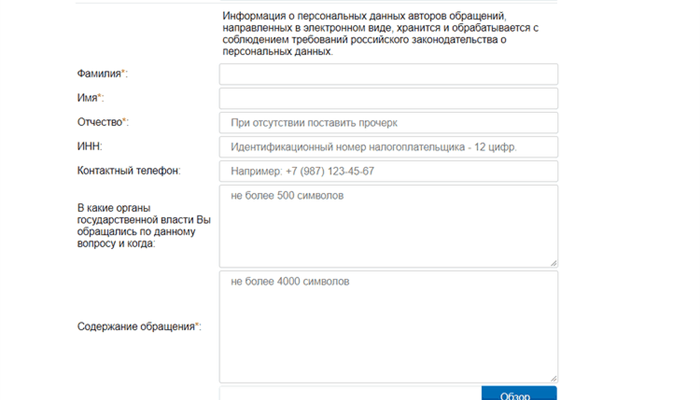Click the Отчество field with dash placeholder
Viewport: 700px width, 400px height.
click(x=388, y=122)
